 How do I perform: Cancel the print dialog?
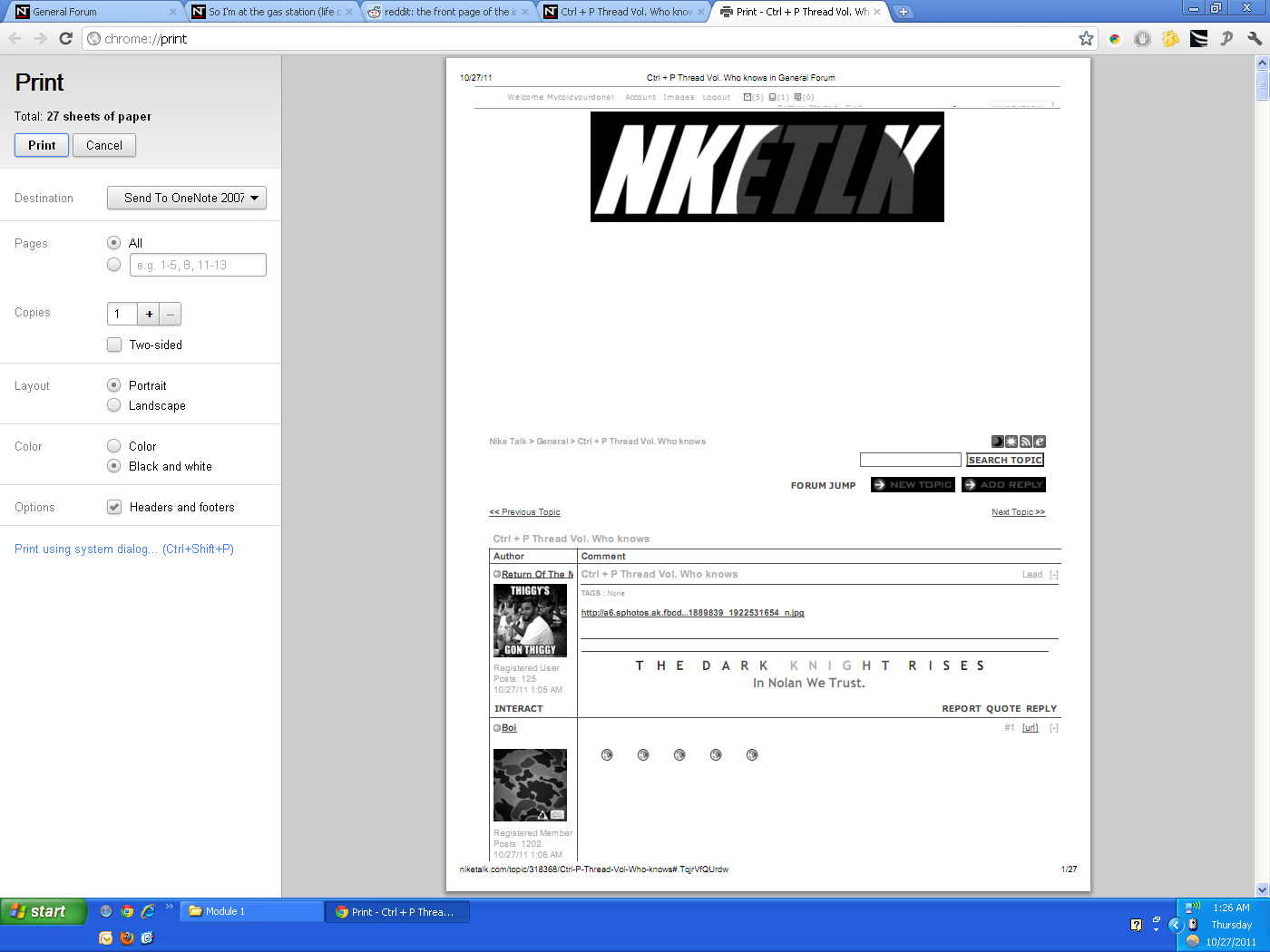click(104, 145)
